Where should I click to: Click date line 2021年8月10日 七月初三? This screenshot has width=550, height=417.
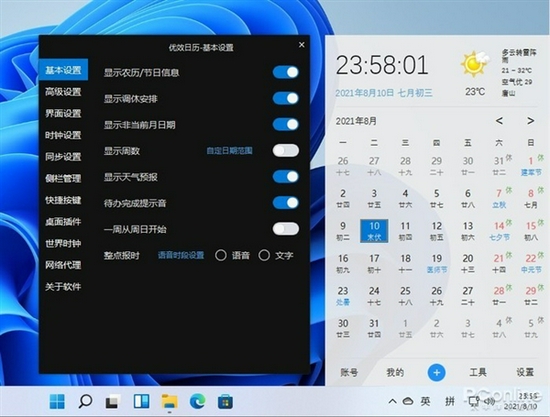tap(384, 93)
